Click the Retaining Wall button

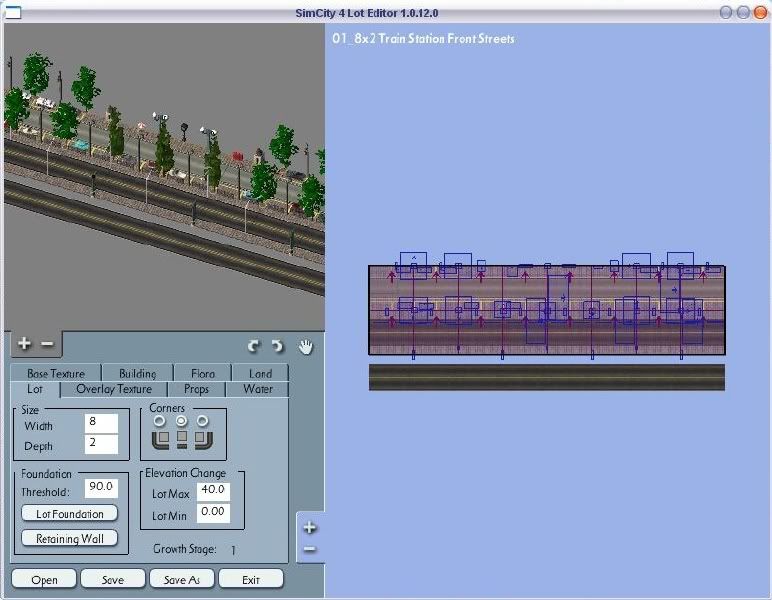[69, 538]
